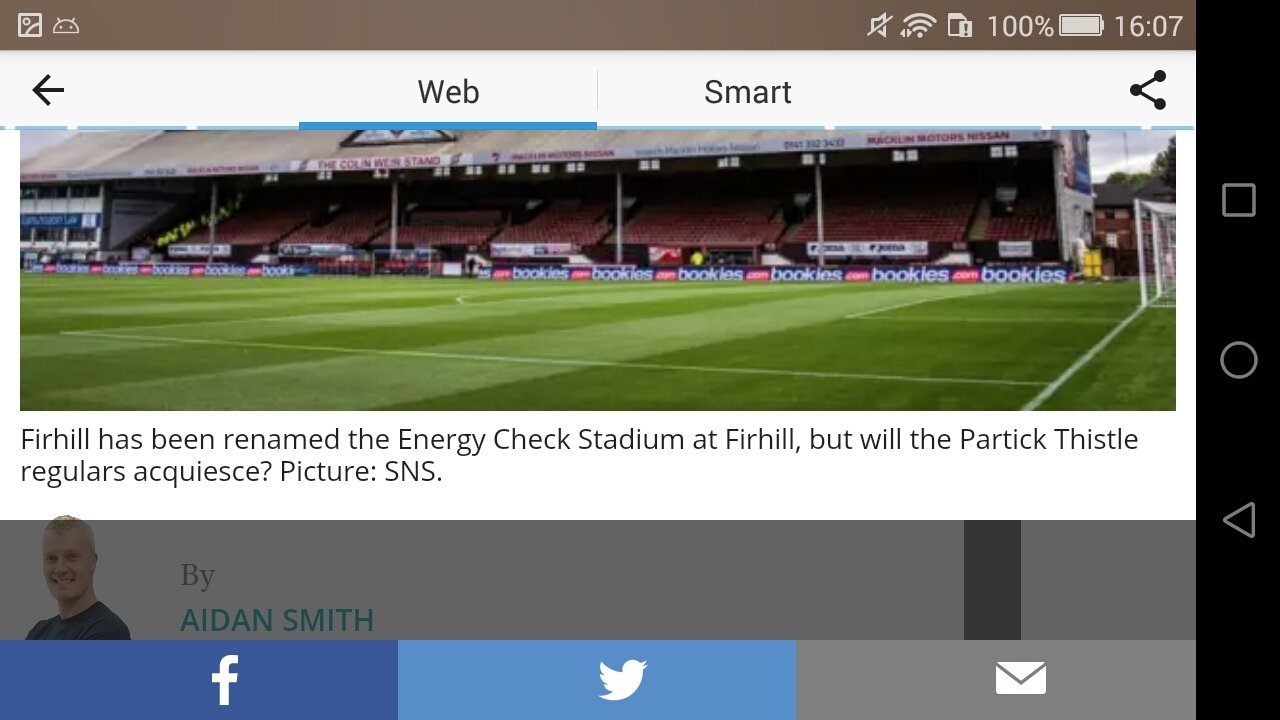The image size is (1280, 720).
Task: Open the share icon menu
Action: tap(1148, 90)
